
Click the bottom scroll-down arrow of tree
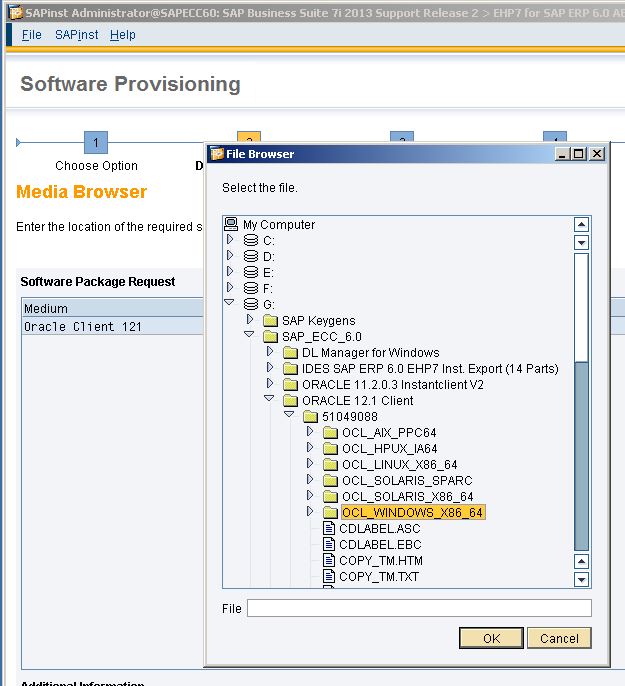581,579
